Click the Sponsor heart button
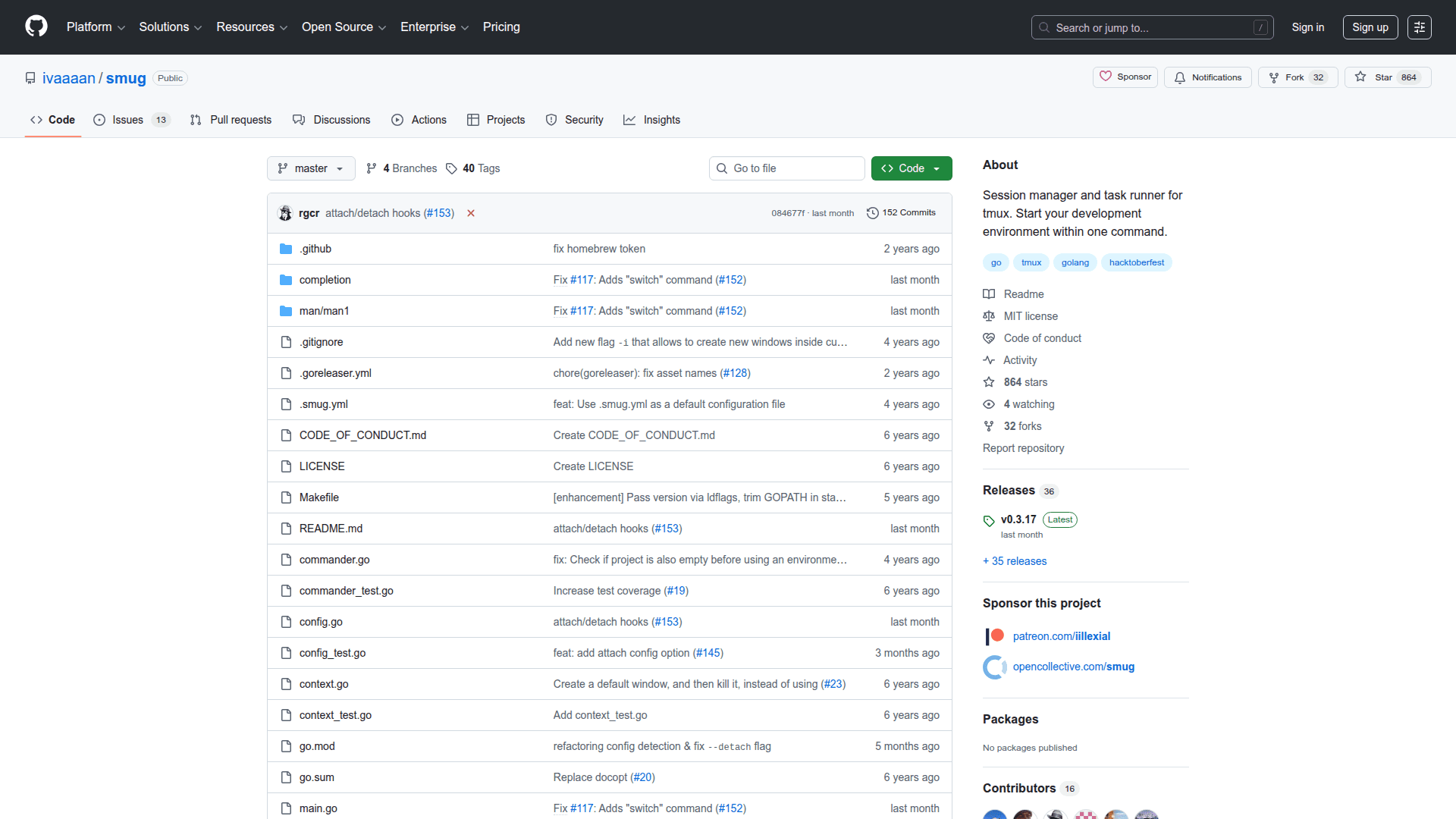This screenshot has height=819, width=1456. (x=1125, y=77)
